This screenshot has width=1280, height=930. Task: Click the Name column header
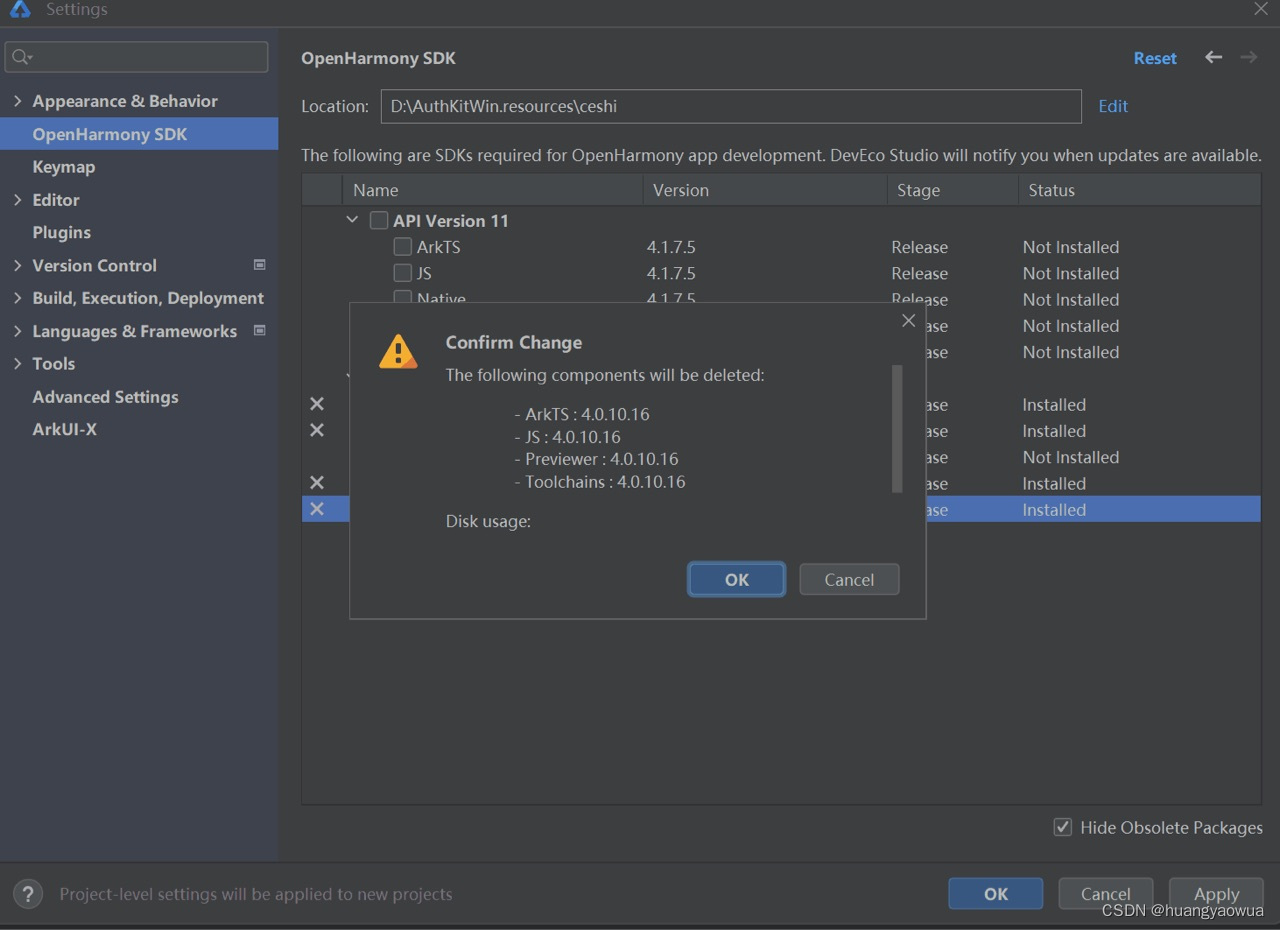click(493, 190)
